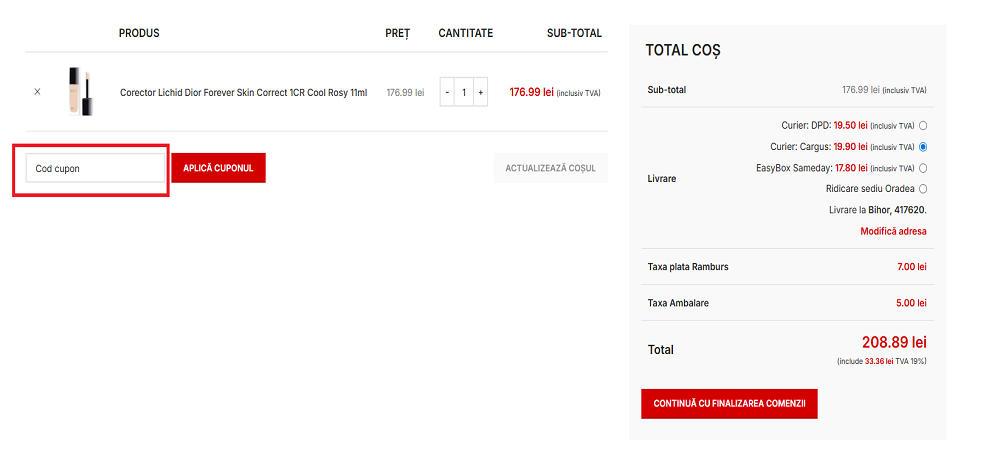Pick Ridicare sediu Oradea radio option
This screenshot has width=1000, height=450.
923,189
